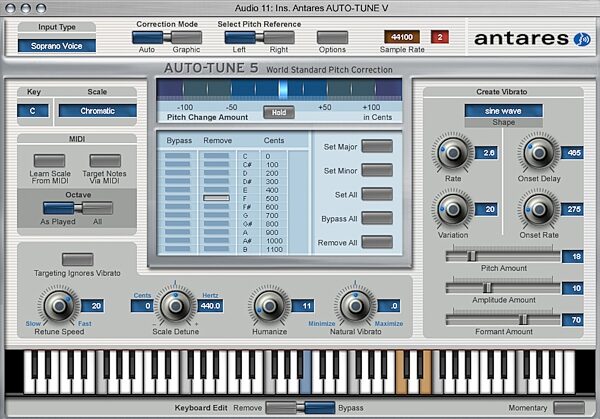Click the Set Major button

(377, 146)
